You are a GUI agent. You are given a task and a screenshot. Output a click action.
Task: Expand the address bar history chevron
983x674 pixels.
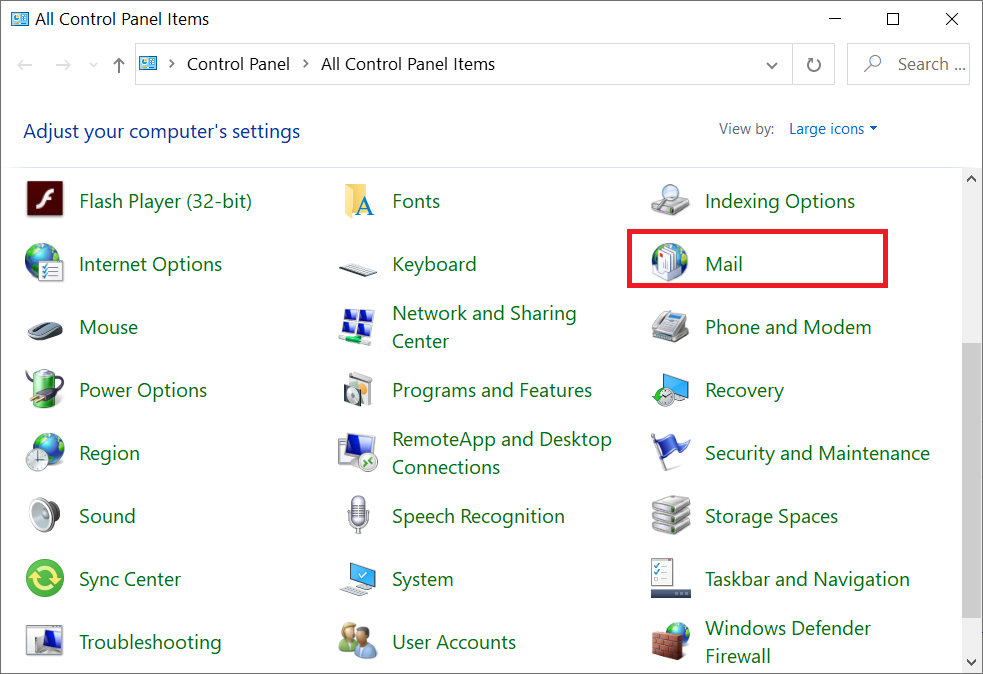771,63
